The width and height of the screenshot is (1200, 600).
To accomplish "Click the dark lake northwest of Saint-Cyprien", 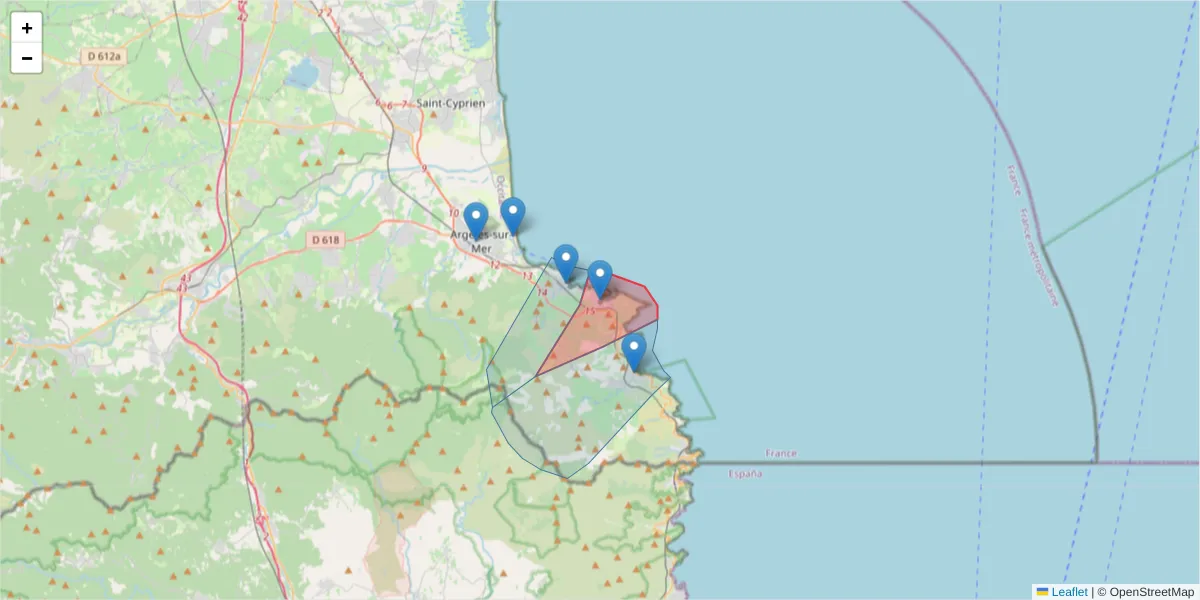I will coord(304,75).
